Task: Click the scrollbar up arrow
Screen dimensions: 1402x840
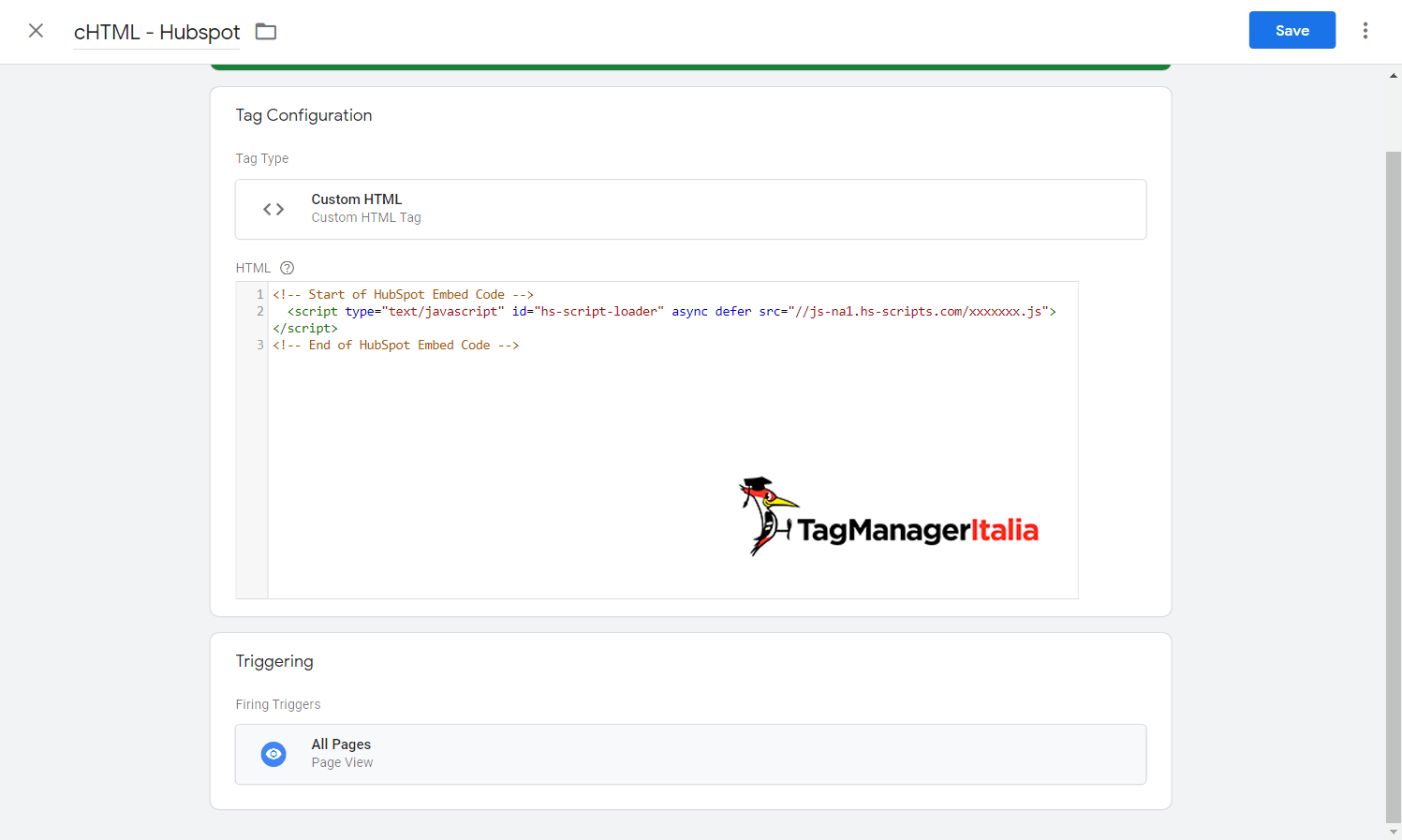Action: coord(1394,75)
